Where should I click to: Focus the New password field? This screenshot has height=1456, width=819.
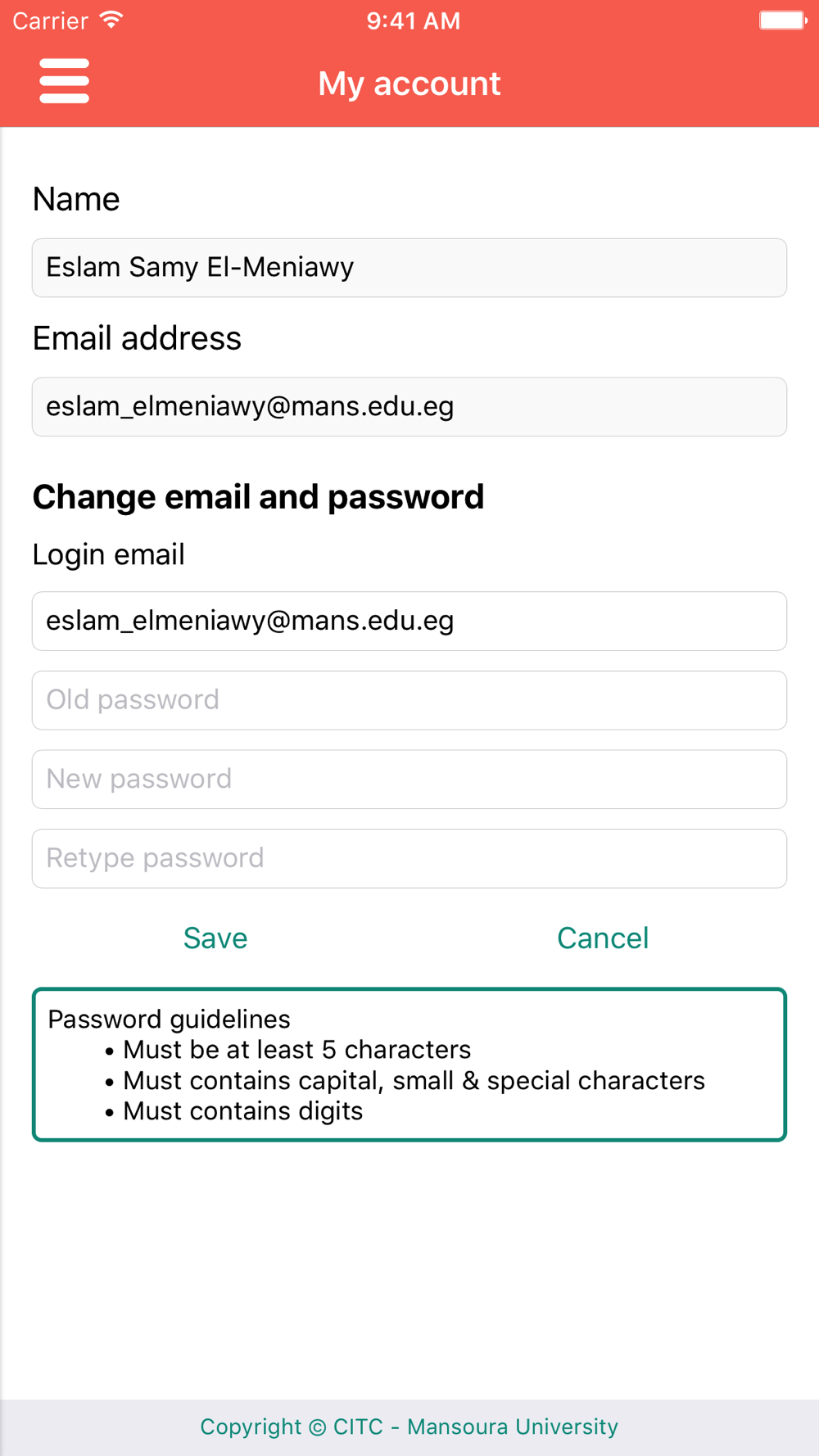409,780
